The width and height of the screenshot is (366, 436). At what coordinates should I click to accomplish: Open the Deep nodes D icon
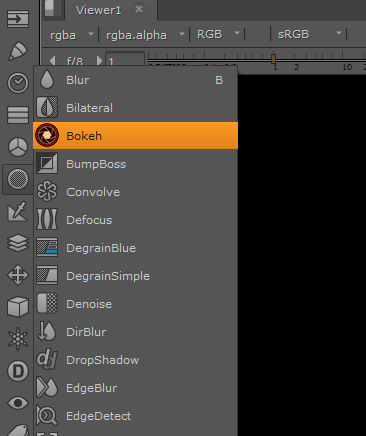pos(18,371)
